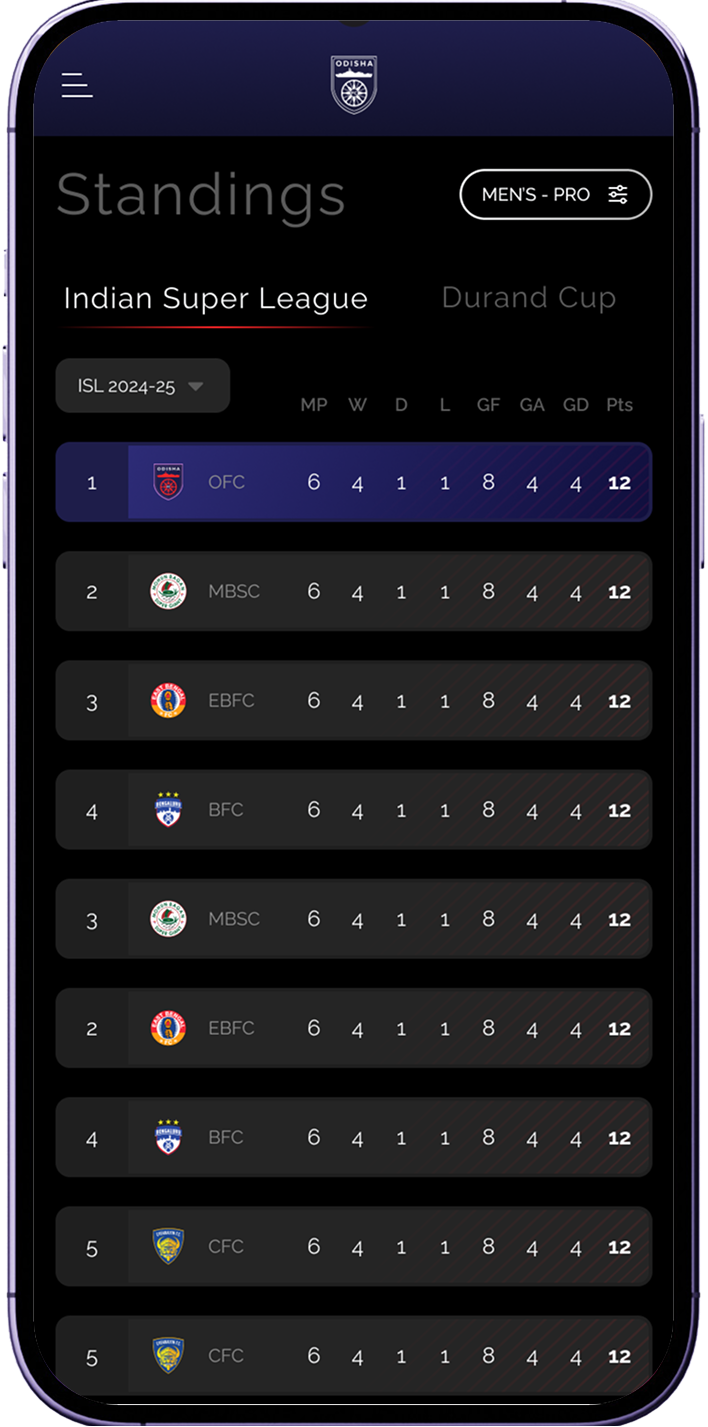Click the GD column header
This screenshot has width=708, height=1427.
click(x=575, y=405)
